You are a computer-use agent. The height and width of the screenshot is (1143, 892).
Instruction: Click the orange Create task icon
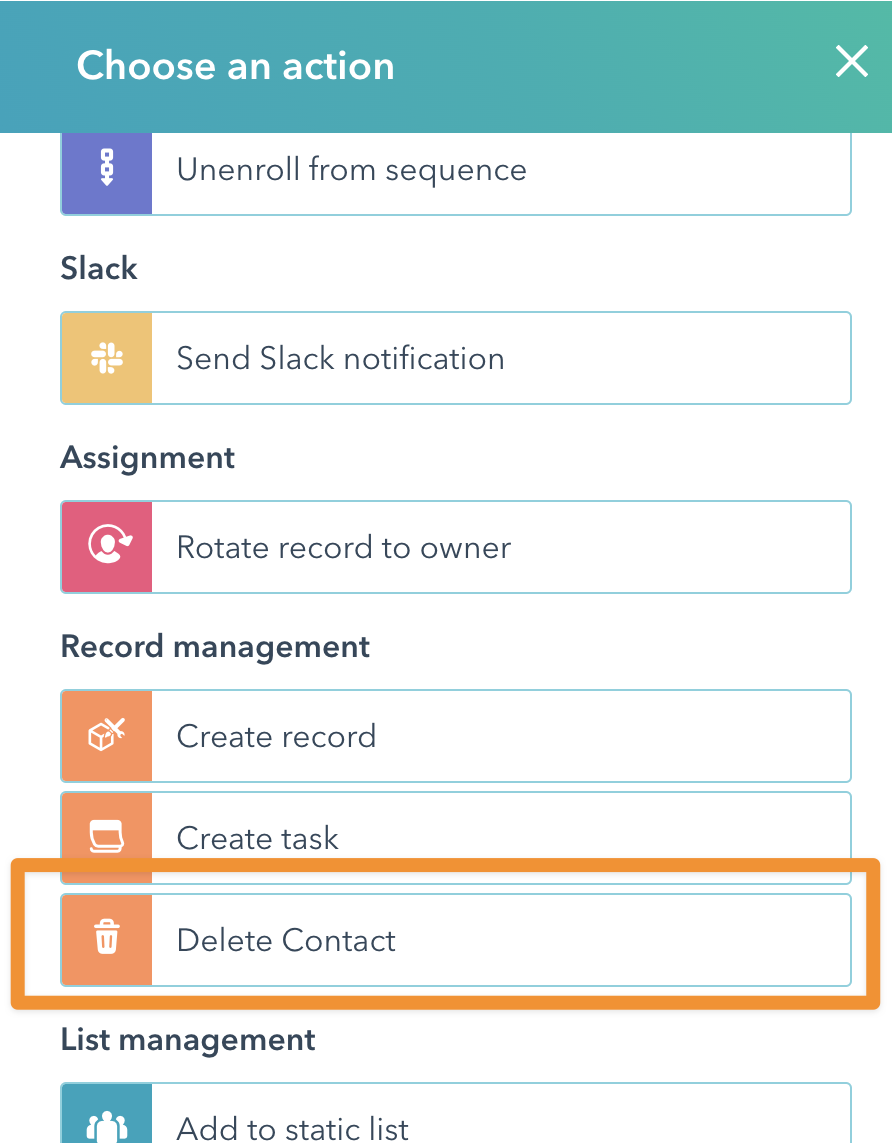pos(107,835)
